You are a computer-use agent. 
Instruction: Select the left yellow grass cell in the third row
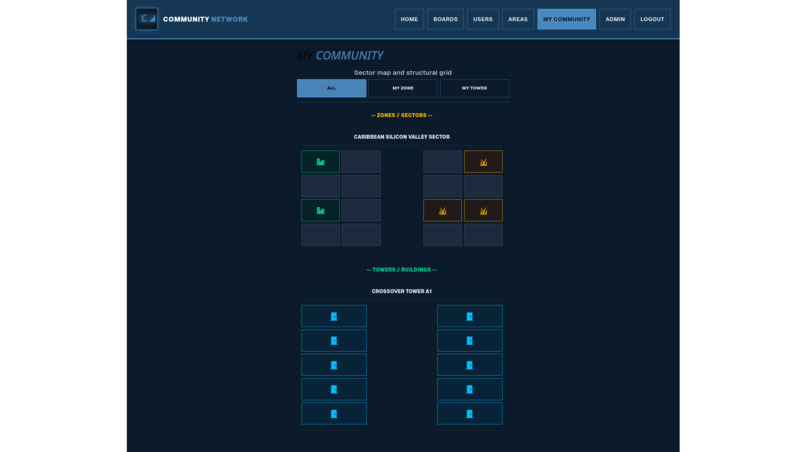442,210
